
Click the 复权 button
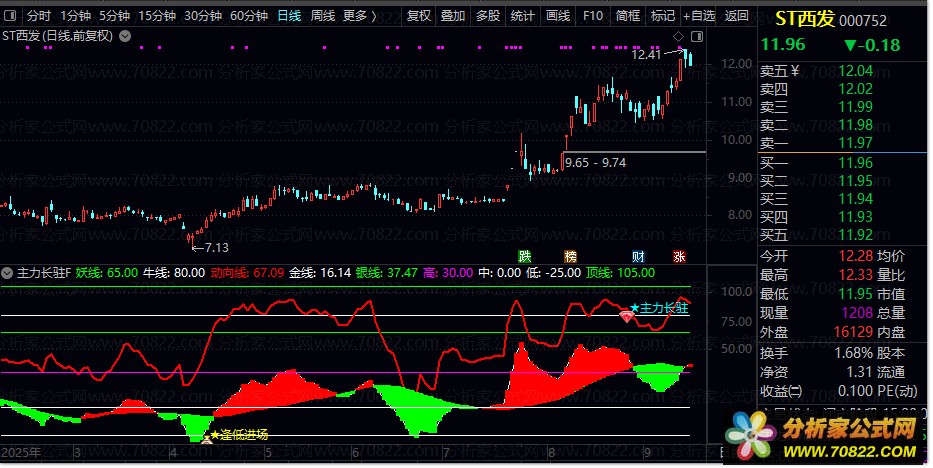point(419,16)
